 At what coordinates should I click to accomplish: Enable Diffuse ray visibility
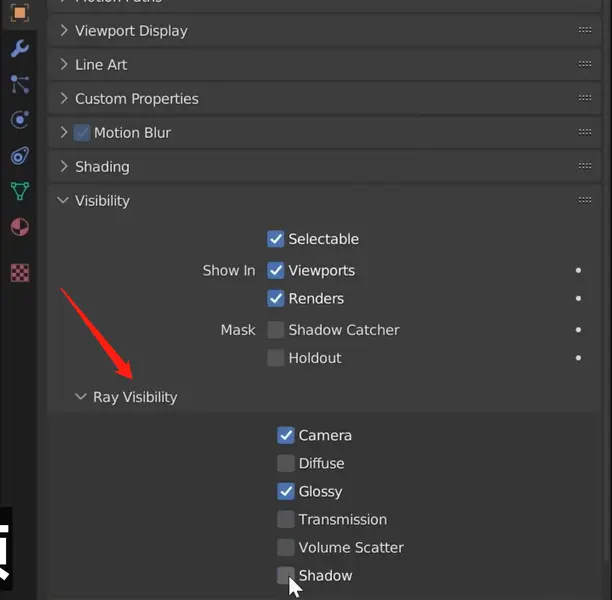pyautogui.click(x=286, y=463)
